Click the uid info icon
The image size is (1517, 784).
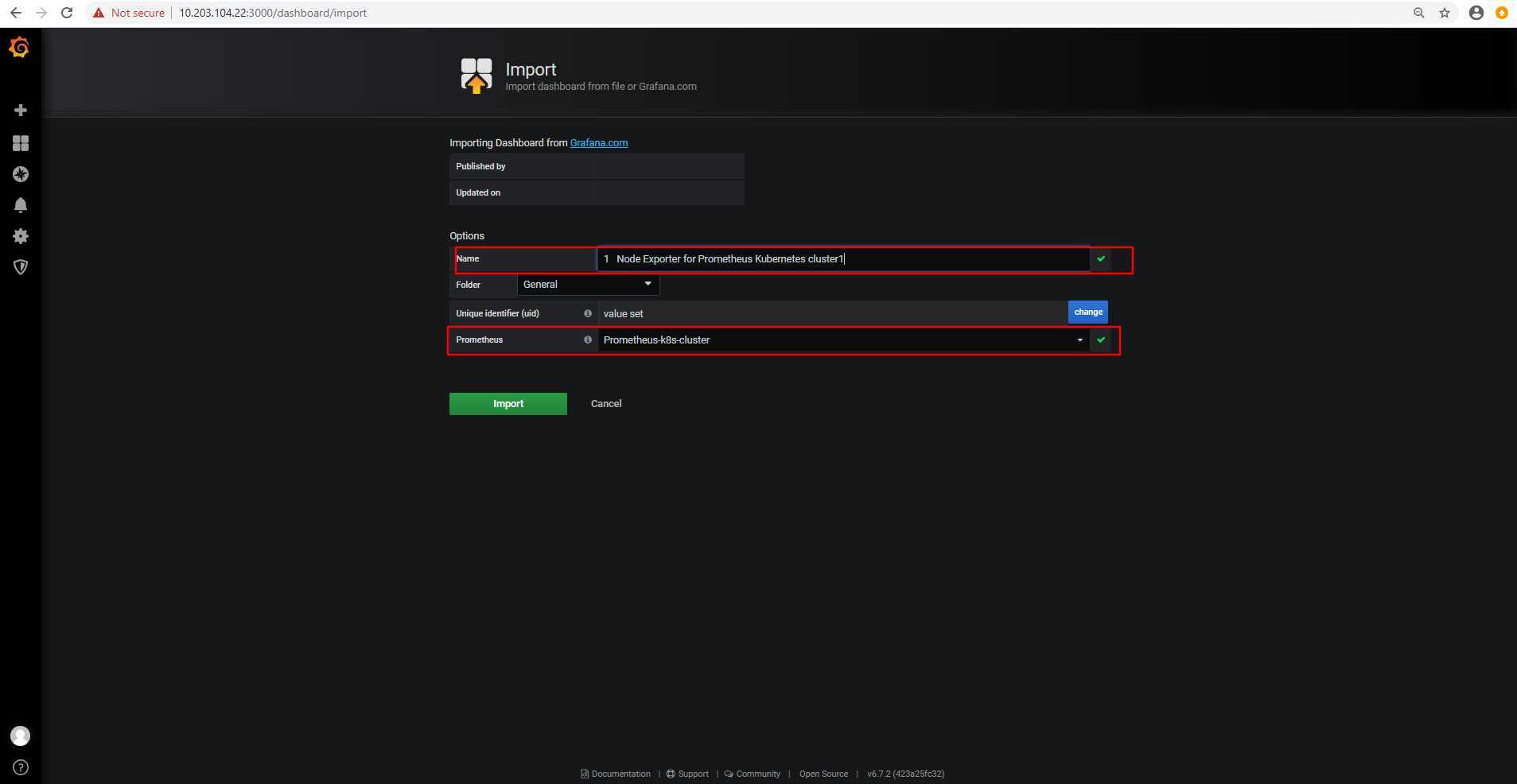tap(588, 313)
